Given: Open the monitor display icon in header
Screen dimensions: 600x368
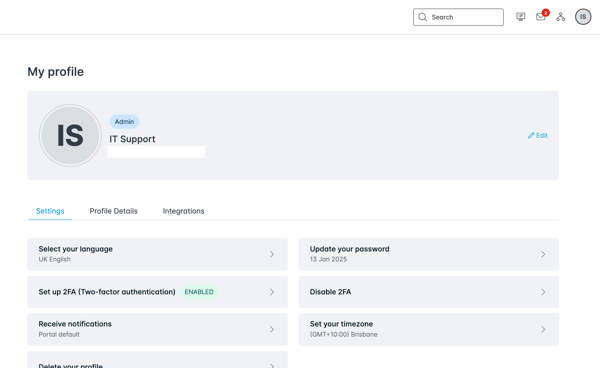Looking at the screenshot, I should (x=520, y=17).
